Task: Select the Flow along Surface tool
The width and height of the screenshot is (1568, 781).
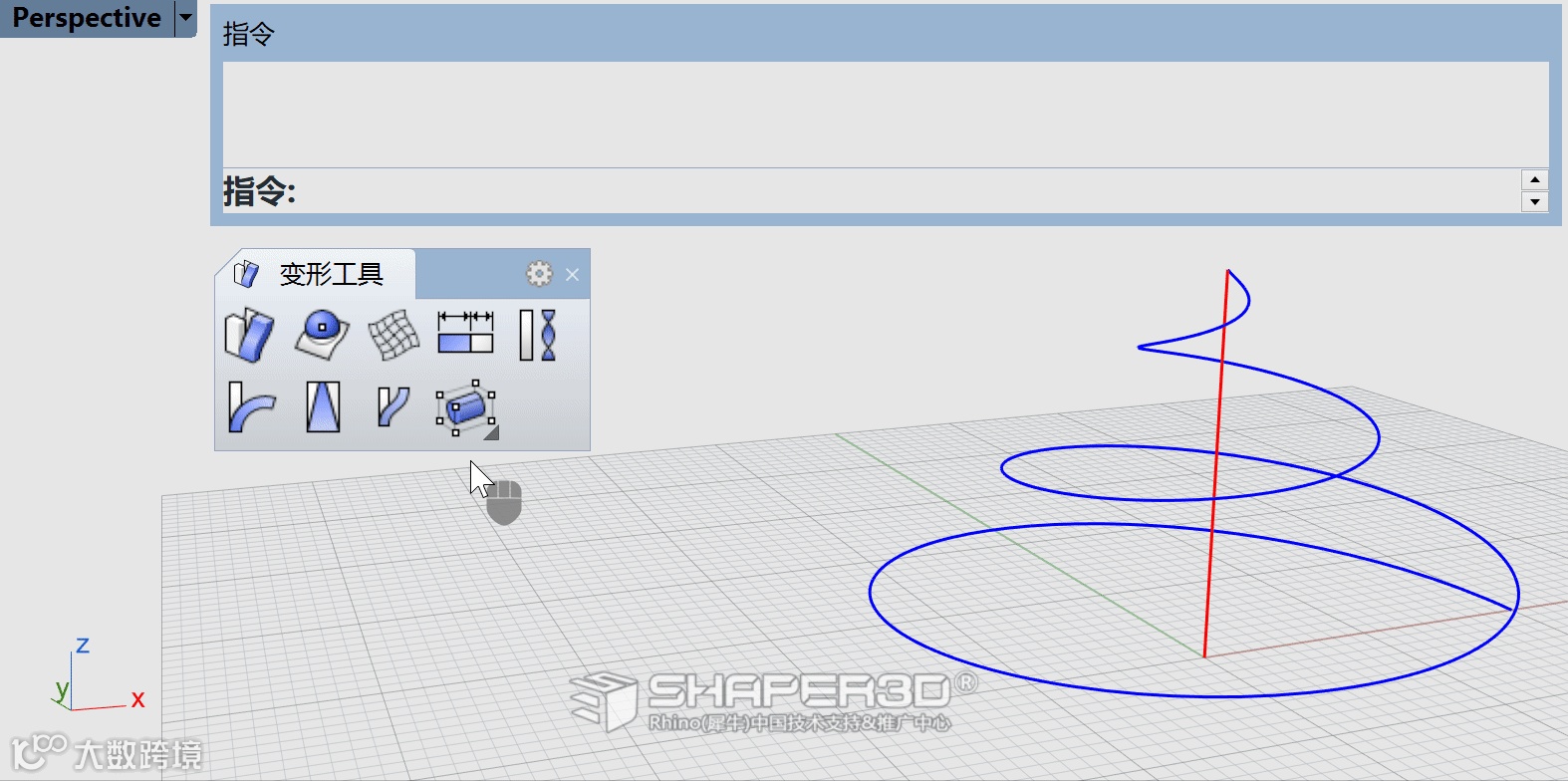Action: (x=249, y=334)
